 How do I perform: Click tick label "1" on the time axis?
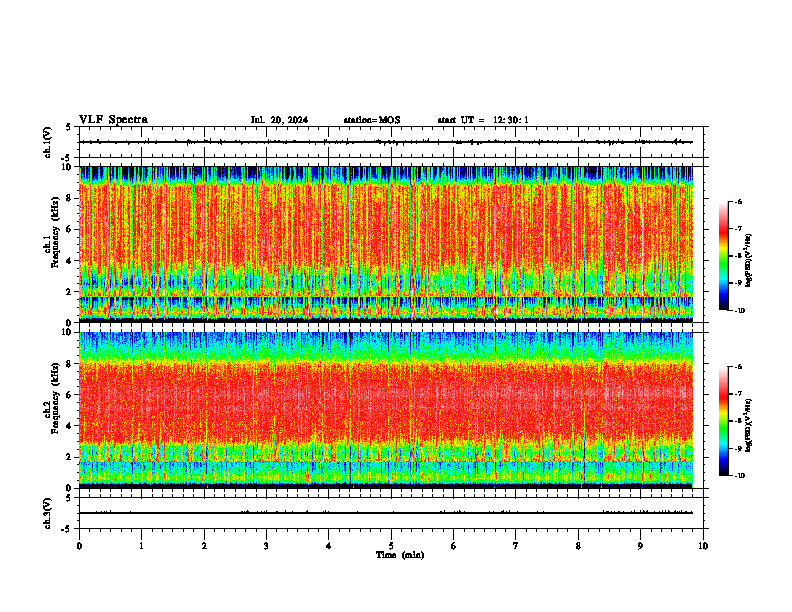pyautogui.click(x=141, y=546)
